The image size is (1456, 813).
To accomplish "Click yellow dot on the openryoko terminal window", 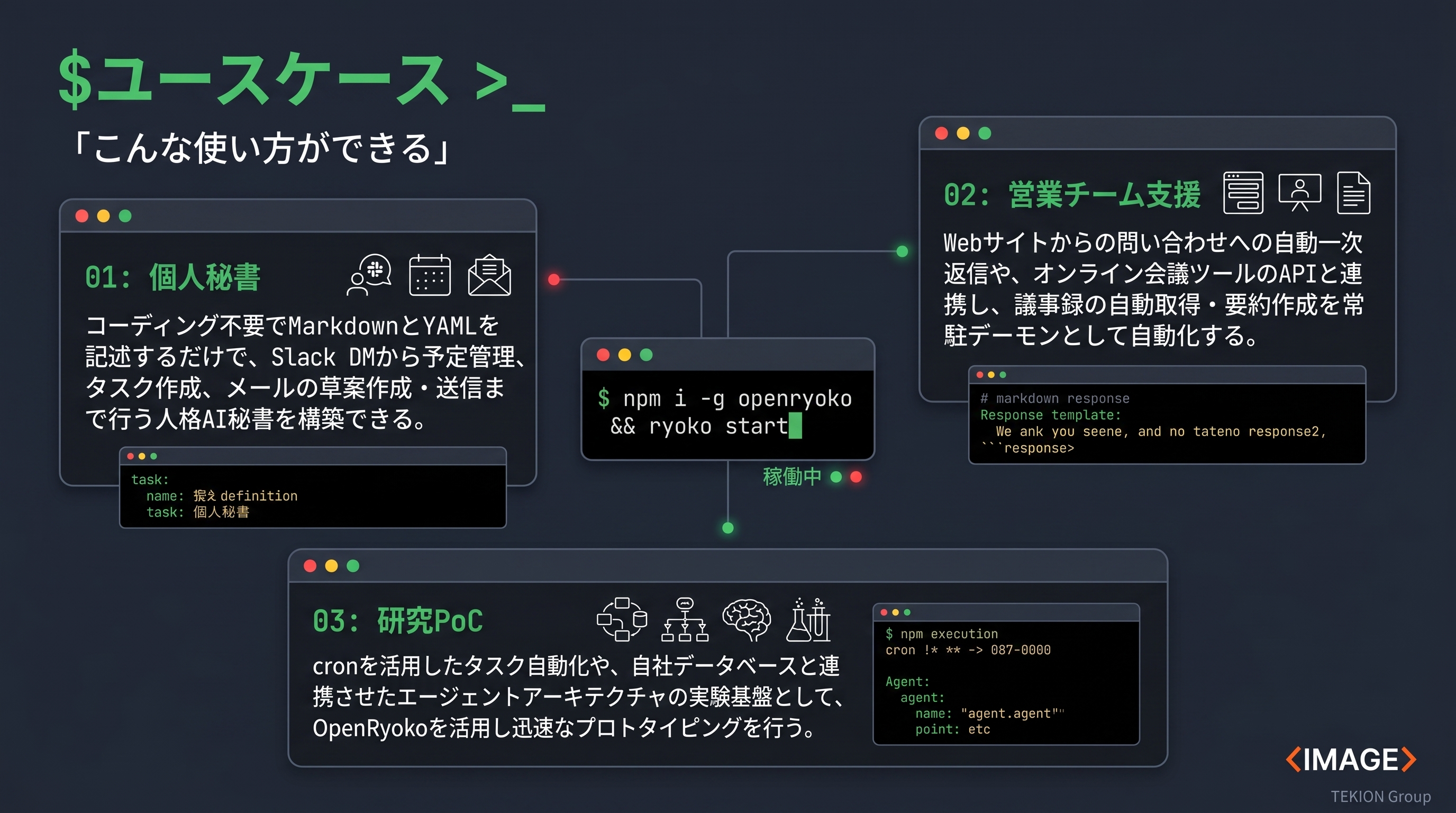I will pos(624,355).
